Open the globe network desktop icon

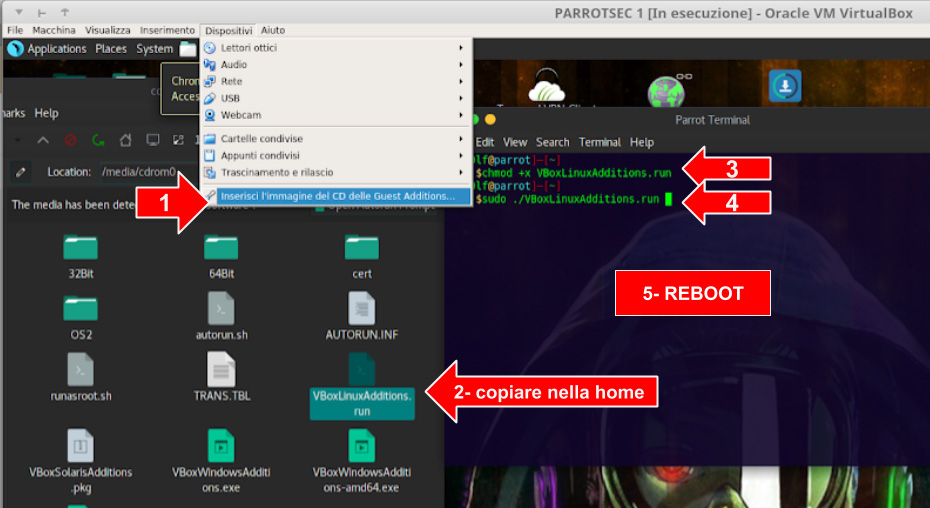click(668, 90)
